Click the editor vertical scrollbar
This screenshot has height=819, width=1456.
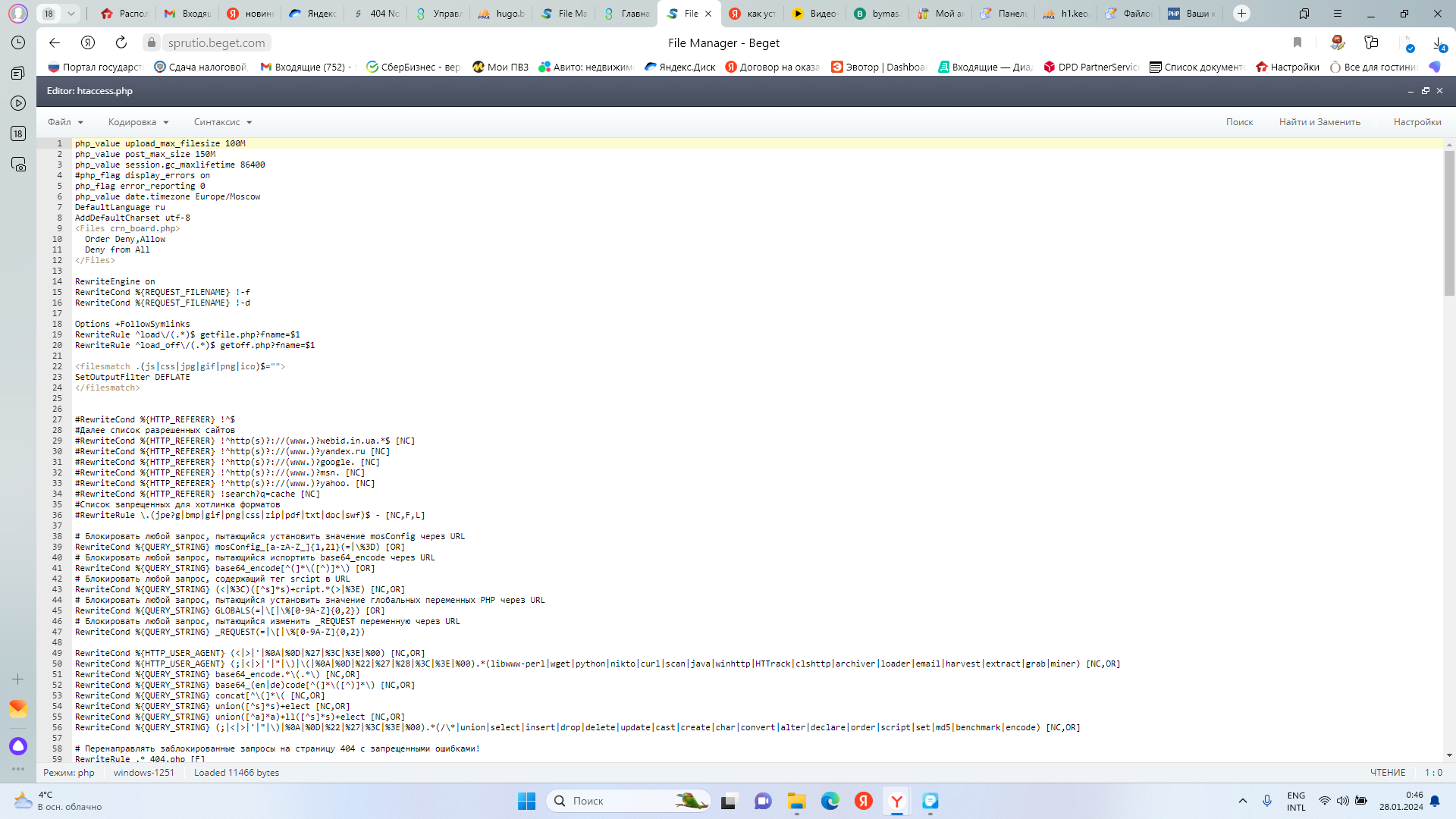coord(1449,223)
